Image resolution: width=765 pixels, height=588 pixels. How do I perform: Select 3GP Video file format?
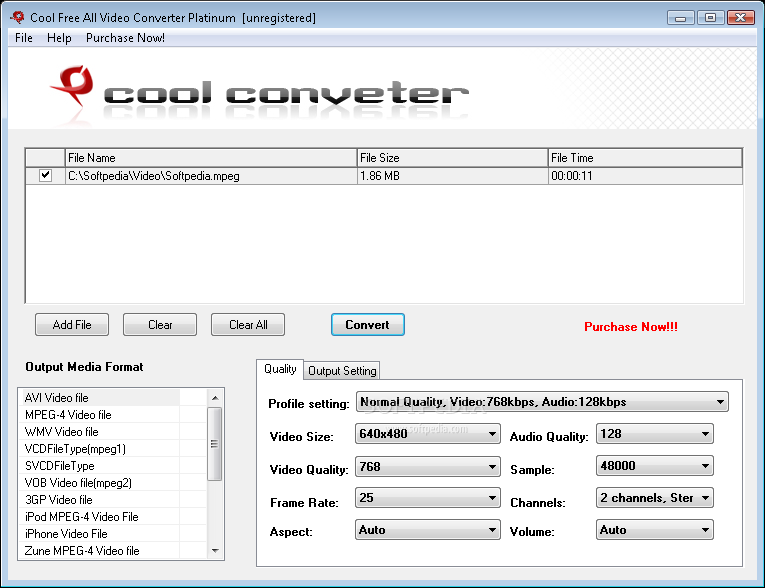click(x=113, y=500)
